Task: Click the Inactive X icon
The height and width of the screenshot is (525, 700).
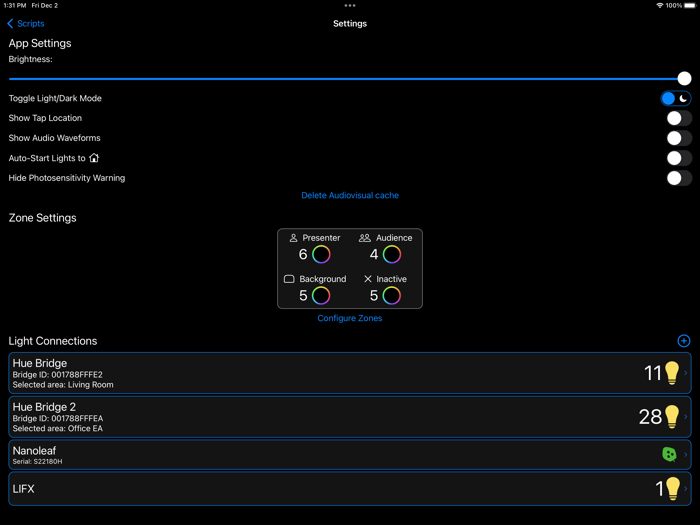Action: [x=368, y=279]
